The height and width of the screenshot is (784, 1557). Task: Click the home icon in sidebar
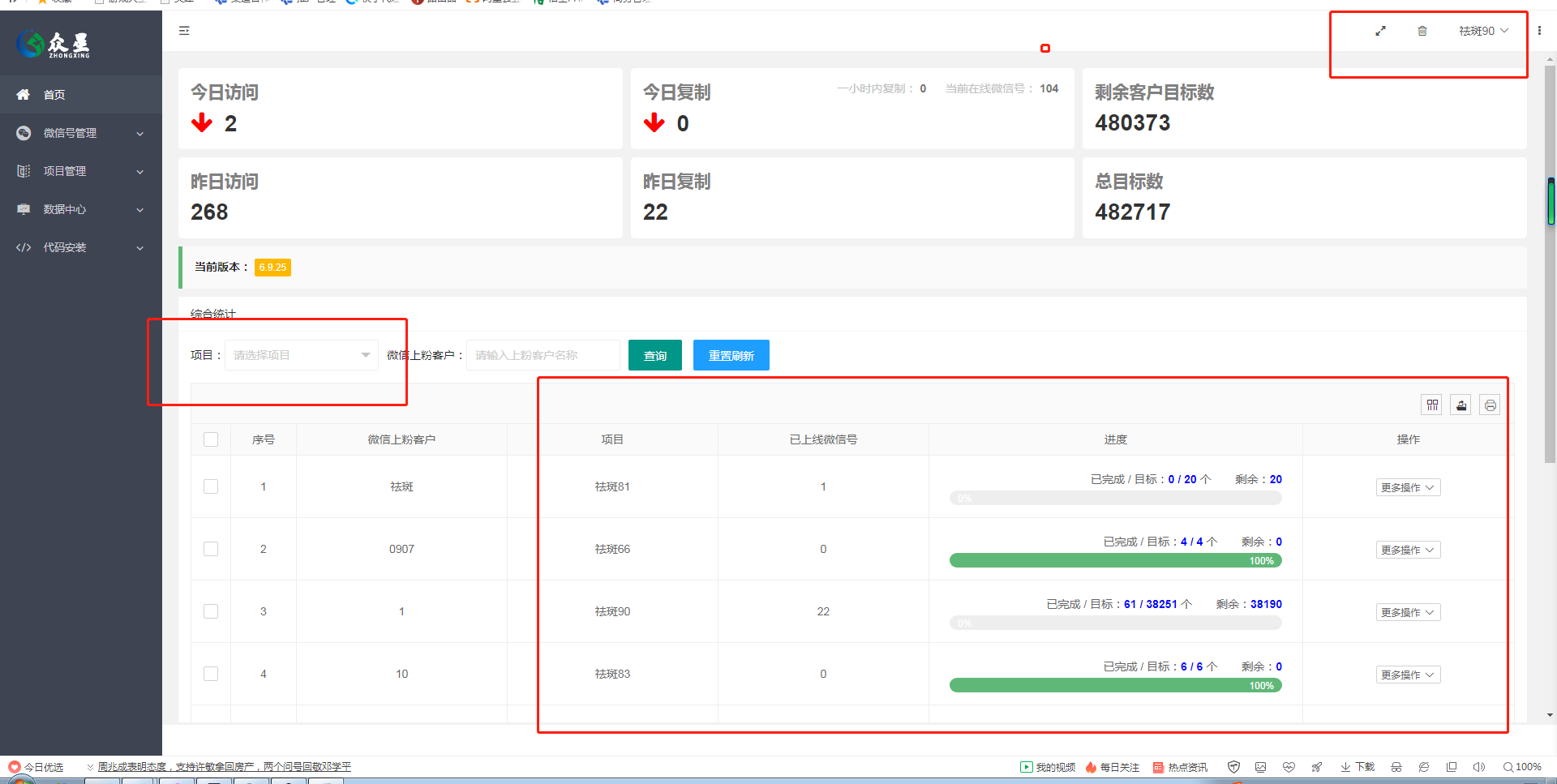tap(24, 95)
